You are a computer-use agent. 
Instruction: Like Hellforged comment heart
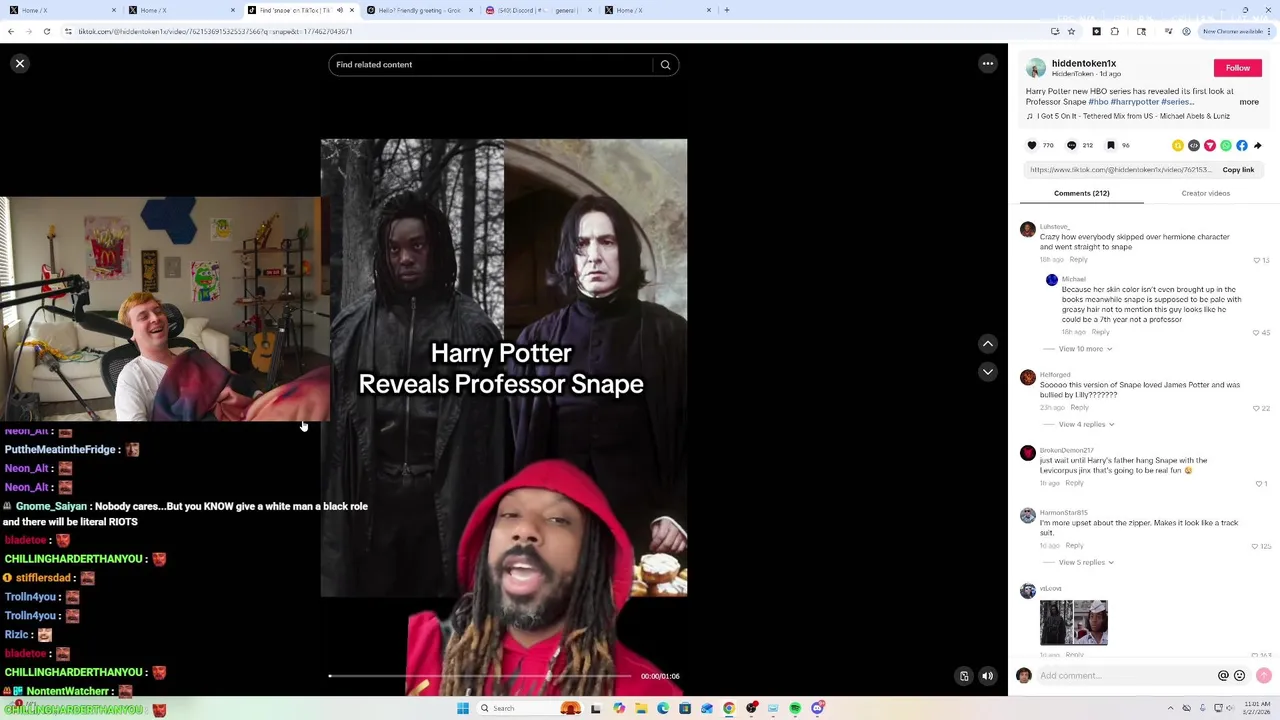pos(1256,408)
